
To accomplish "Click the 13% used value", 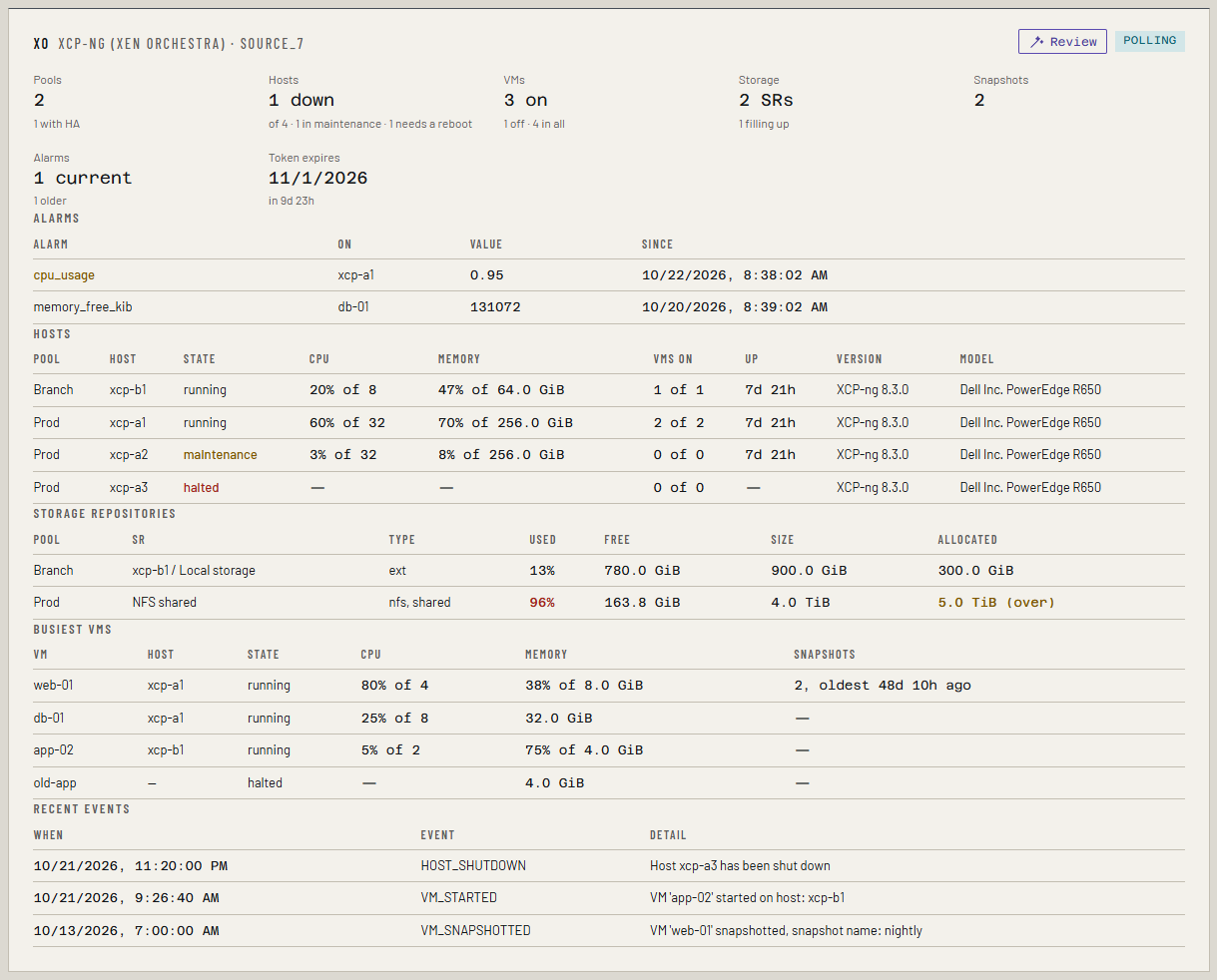I will (542, 571).
